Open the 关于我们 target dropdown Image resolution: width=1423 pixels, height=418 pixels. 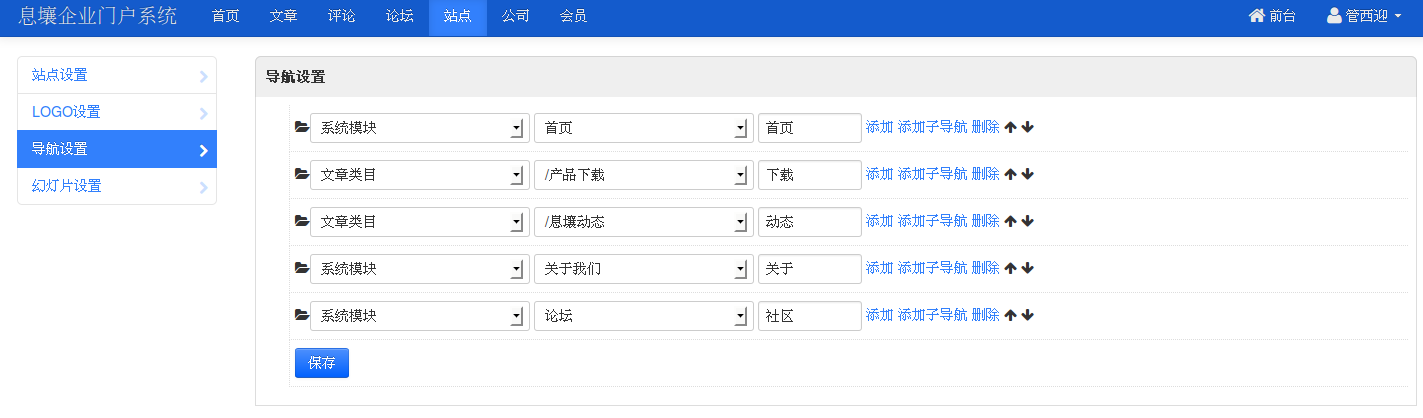click(x=644, y=269)
